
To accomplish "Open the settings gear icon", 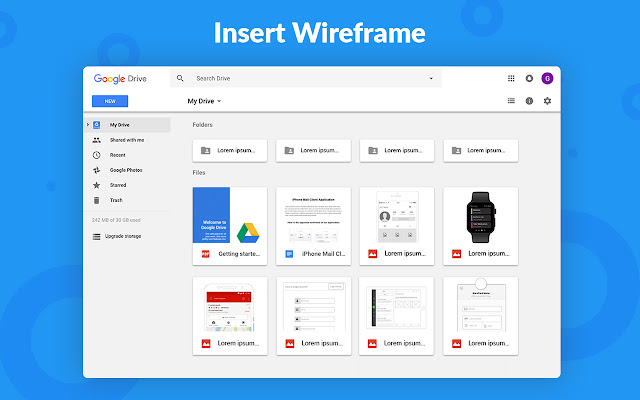I will click(547, 101).
